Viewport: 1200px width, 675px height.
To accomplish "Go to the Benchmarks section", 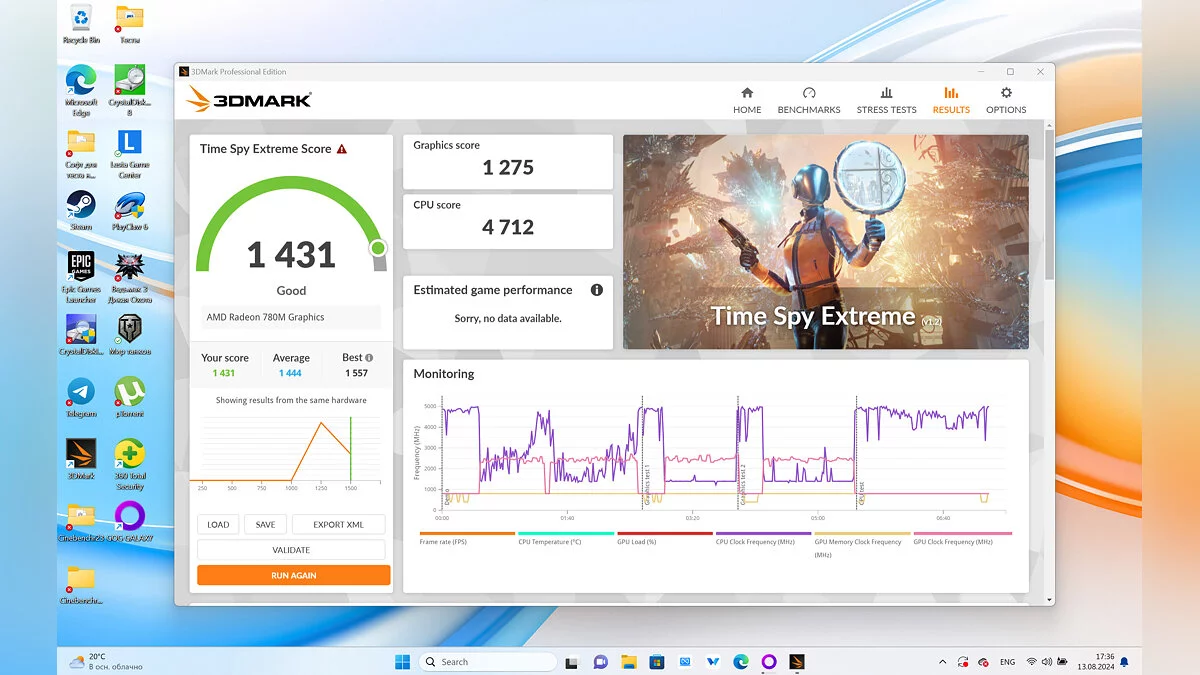I will pyautogui.click(x=809, y=100).
